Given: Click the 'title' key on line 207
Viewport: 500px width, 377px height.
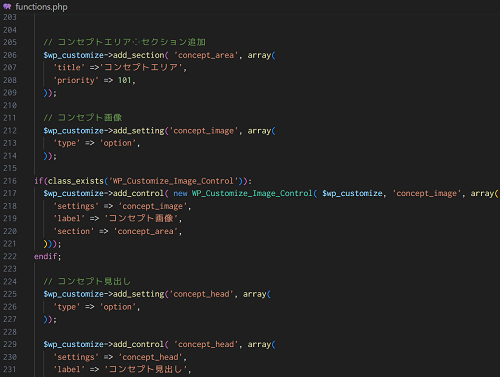Looking at the screenshot, I should [x=69, y=68].
